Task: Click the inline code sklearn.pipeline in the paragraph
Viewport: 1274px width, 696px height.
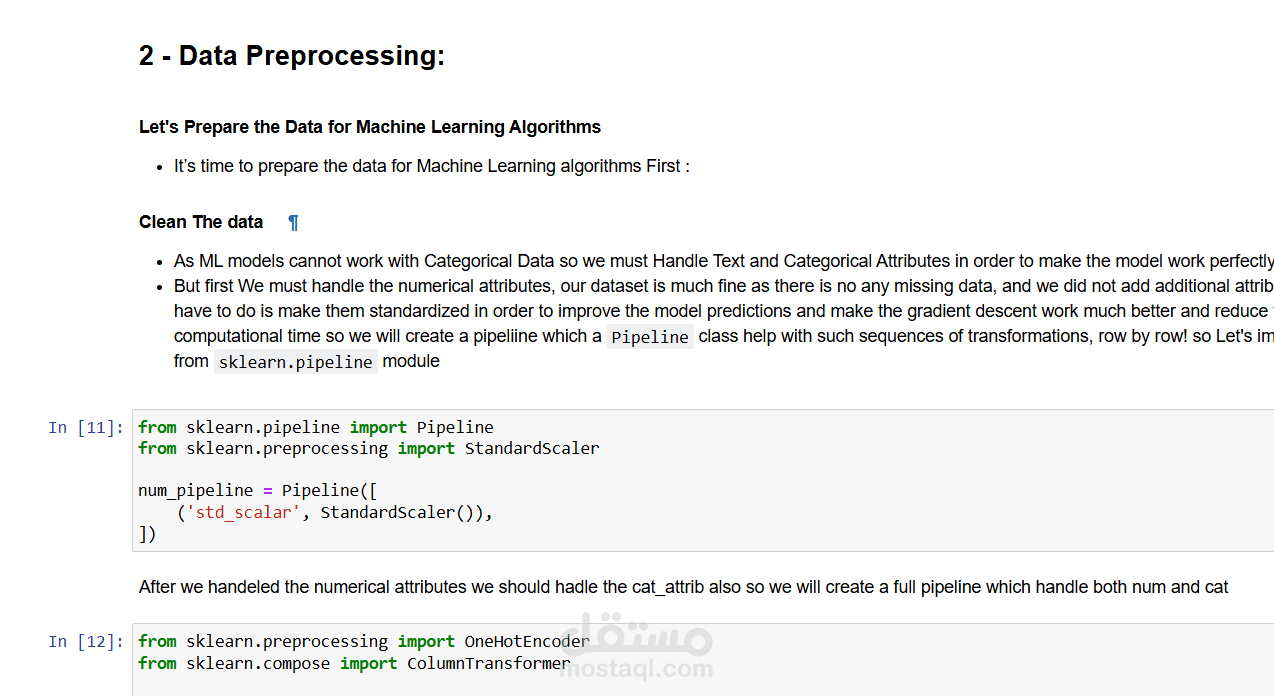Action: [295, 362]
